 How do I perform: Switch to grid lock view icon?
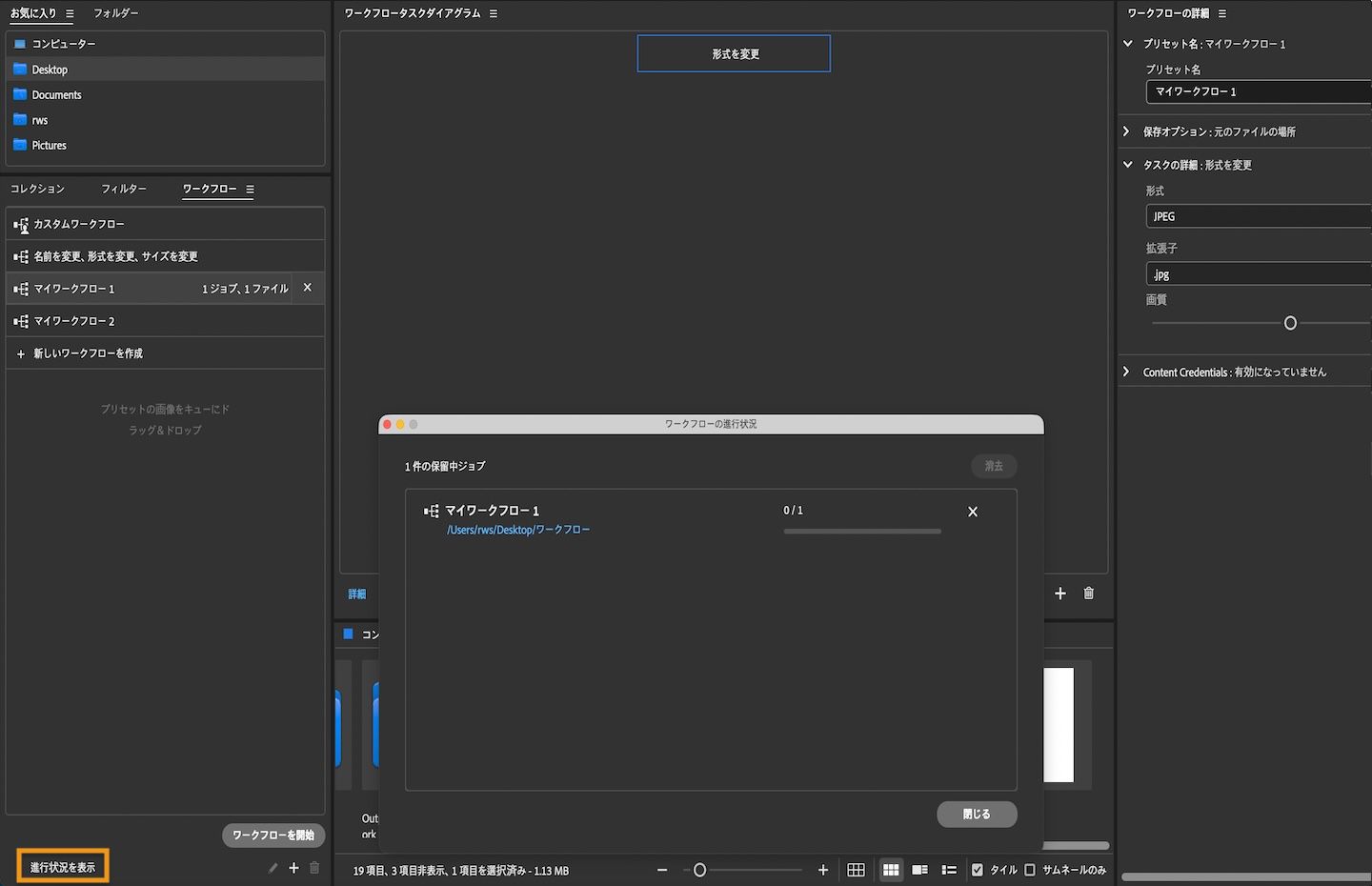[x=856, y=870]
